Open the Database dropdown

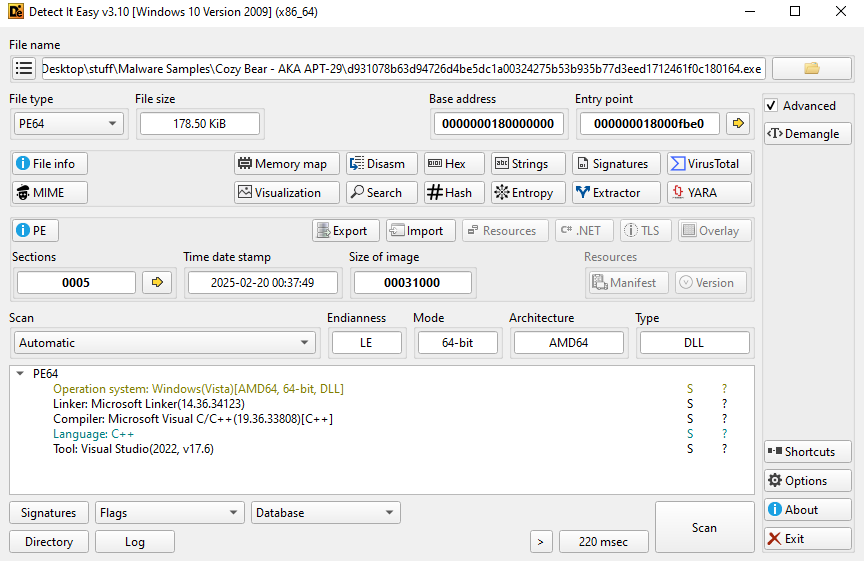(x=325, y=513)
